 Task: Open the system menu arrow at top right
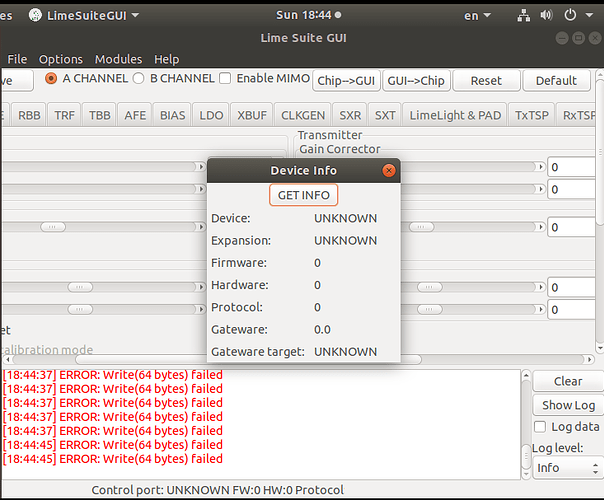point(589,15)
